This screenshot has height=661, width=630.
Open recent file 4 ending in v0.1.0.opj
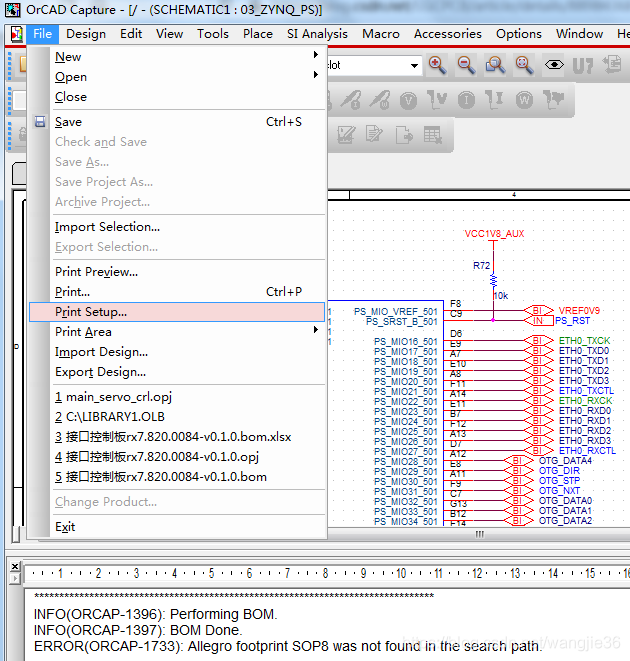[x=177, y=457]
